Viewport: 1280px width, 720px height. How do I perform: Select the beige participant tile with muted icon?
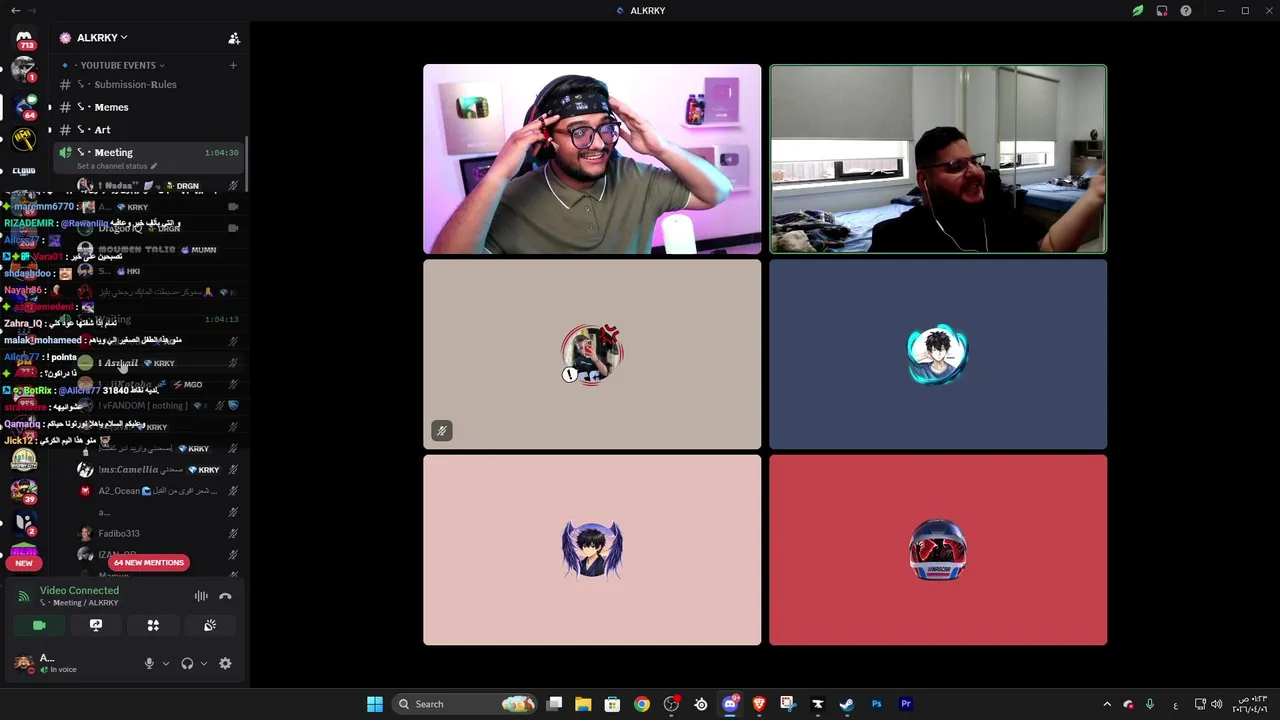592,354
